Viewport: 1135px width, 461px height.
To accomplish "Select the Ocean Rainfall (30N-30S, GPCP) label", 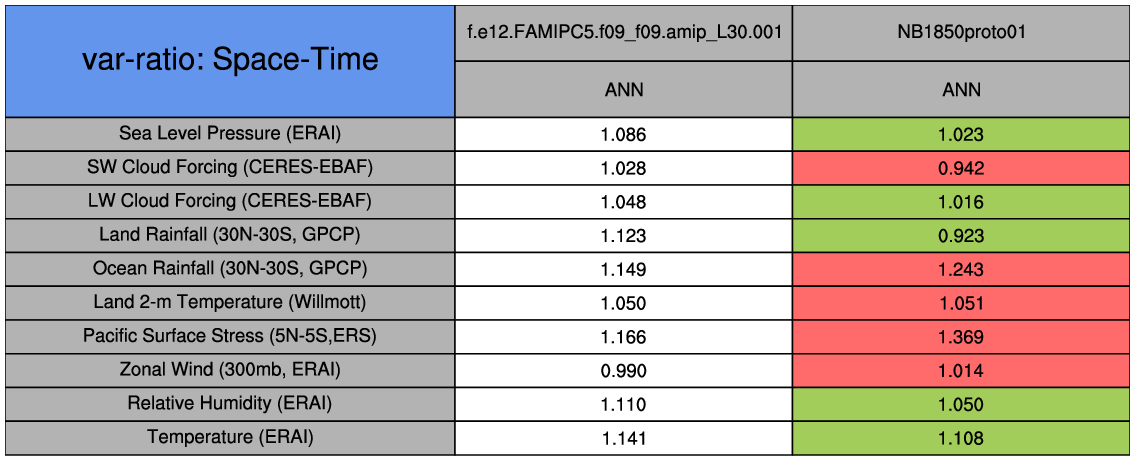I will point(230,269).
